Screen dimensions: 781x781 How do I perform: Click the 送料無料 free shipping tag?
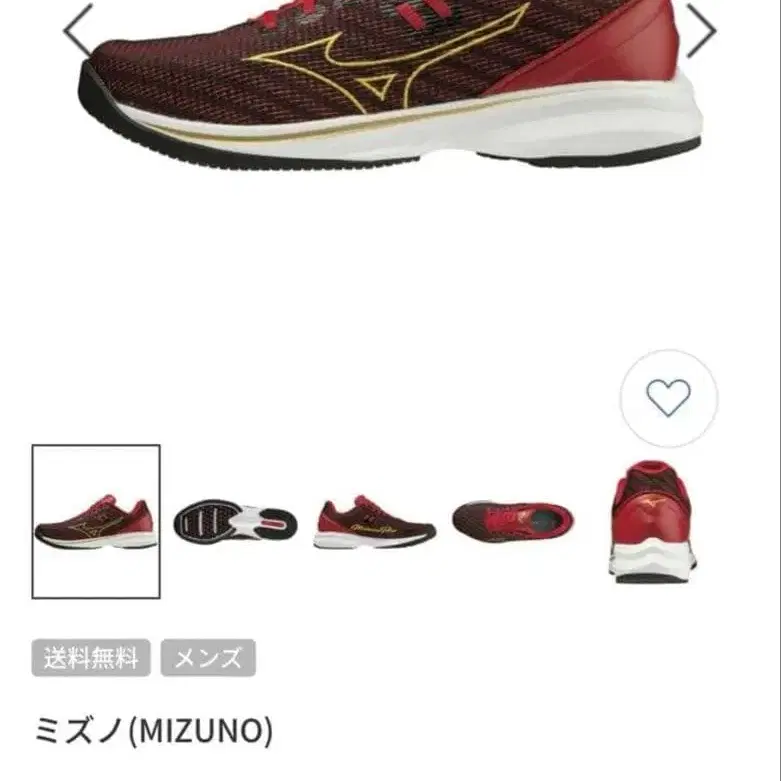tap(91, 658)
